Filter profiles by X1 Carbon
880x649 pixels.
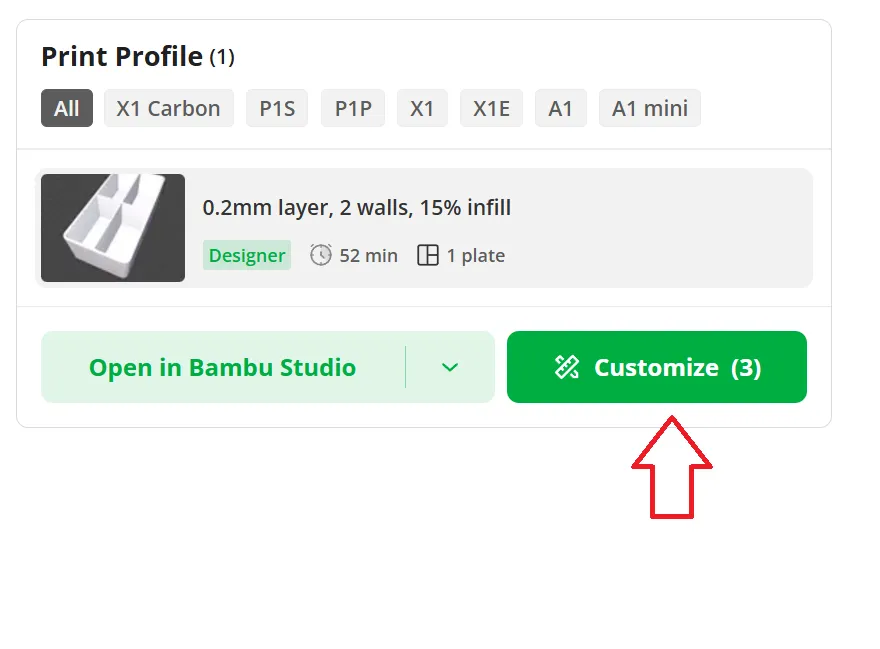168,108
